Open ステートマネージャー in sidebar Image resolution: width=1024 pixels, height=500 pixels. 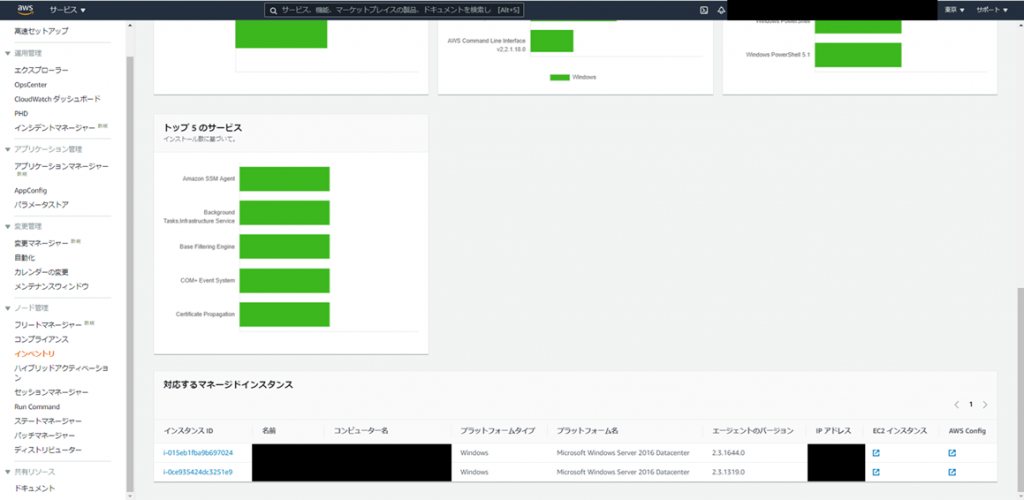tap(48, 421)
